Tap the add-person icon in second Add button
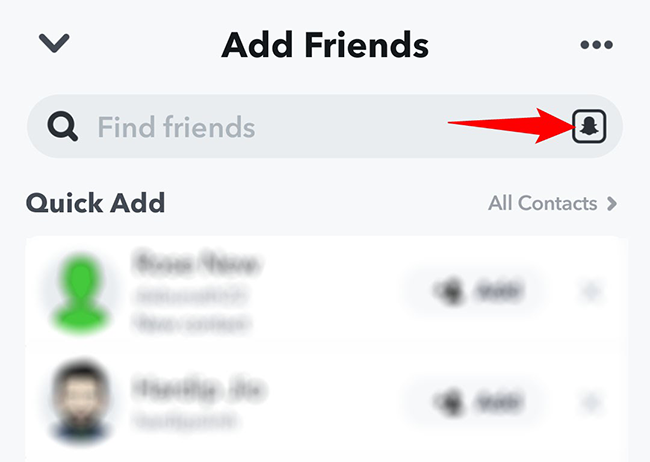This screenshot has width=650, height=462. (x=447, y=402)
